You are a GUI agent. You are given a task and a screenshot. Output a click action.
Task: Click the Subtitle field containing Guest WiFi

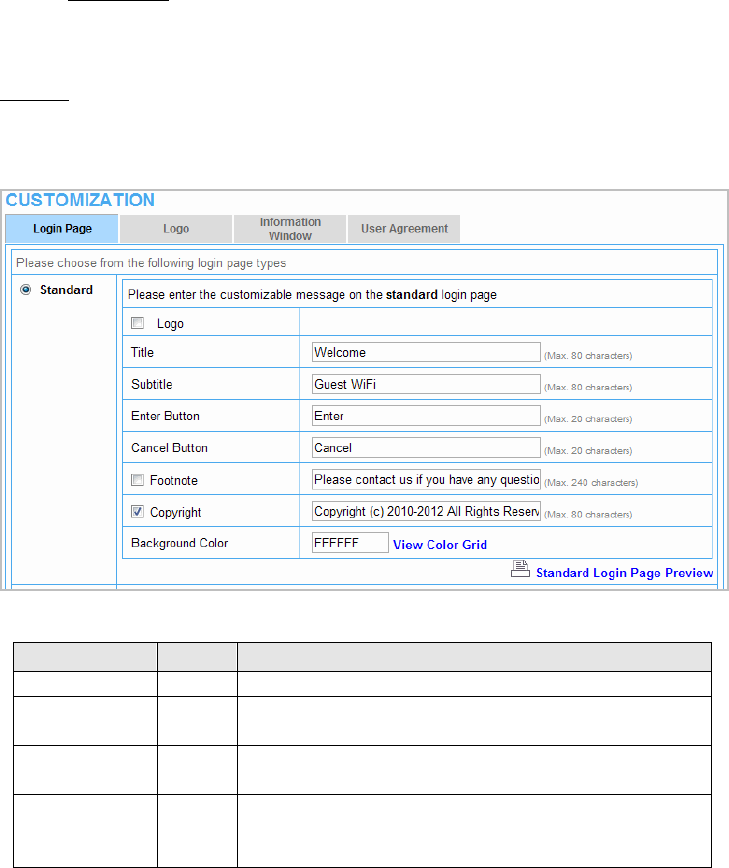tap(426, 384)
